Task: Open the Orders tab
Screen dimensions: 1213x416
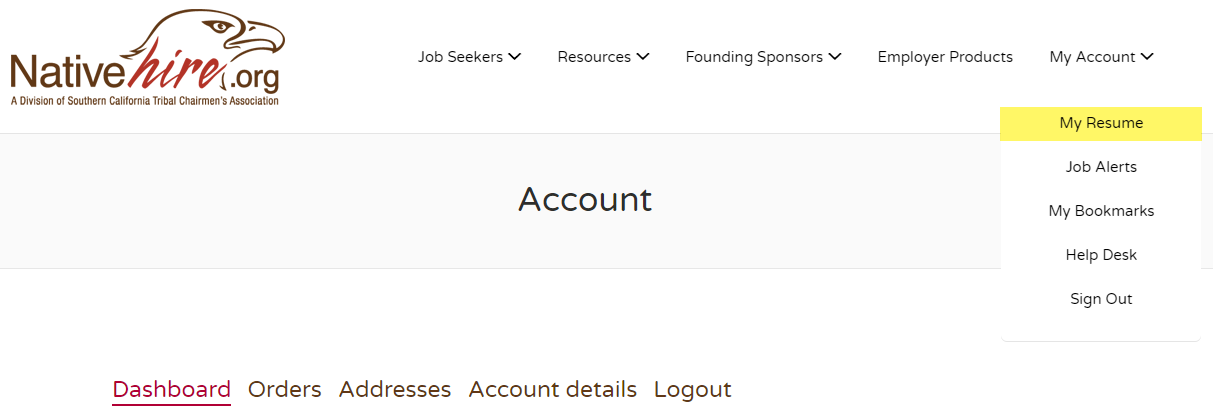Action: (x=285, y=389)
